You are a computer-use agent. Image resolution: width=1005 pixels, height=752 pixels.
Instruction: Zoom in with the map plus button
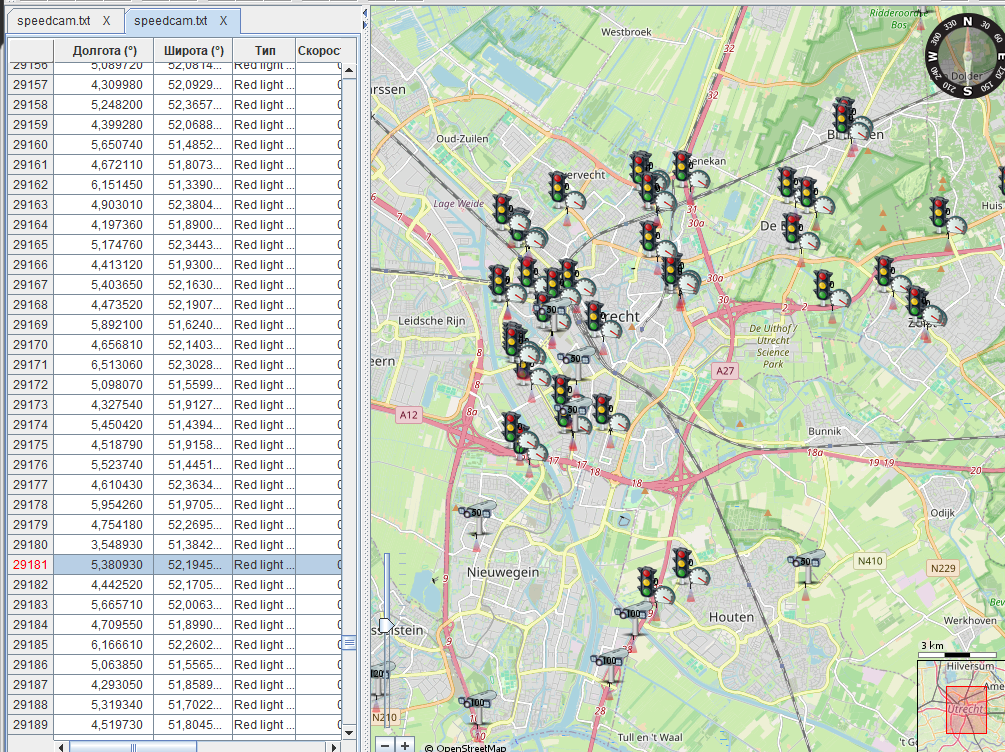coord(405,746)
